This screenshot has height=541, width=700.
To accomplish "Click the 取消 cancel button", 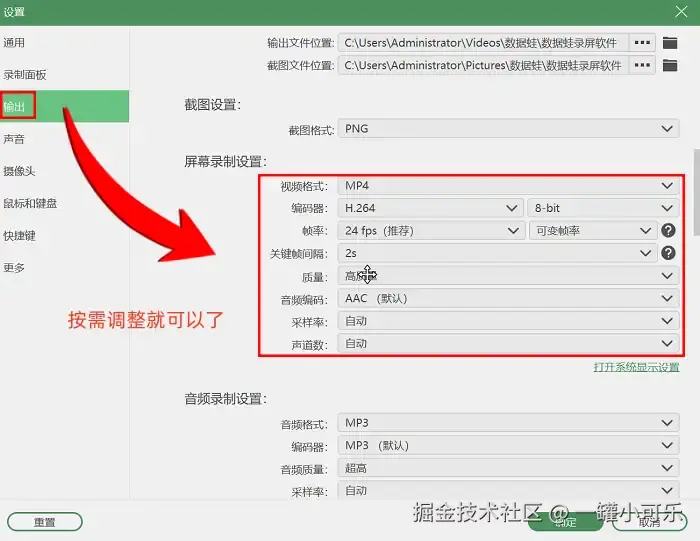I will pos(649,522).
